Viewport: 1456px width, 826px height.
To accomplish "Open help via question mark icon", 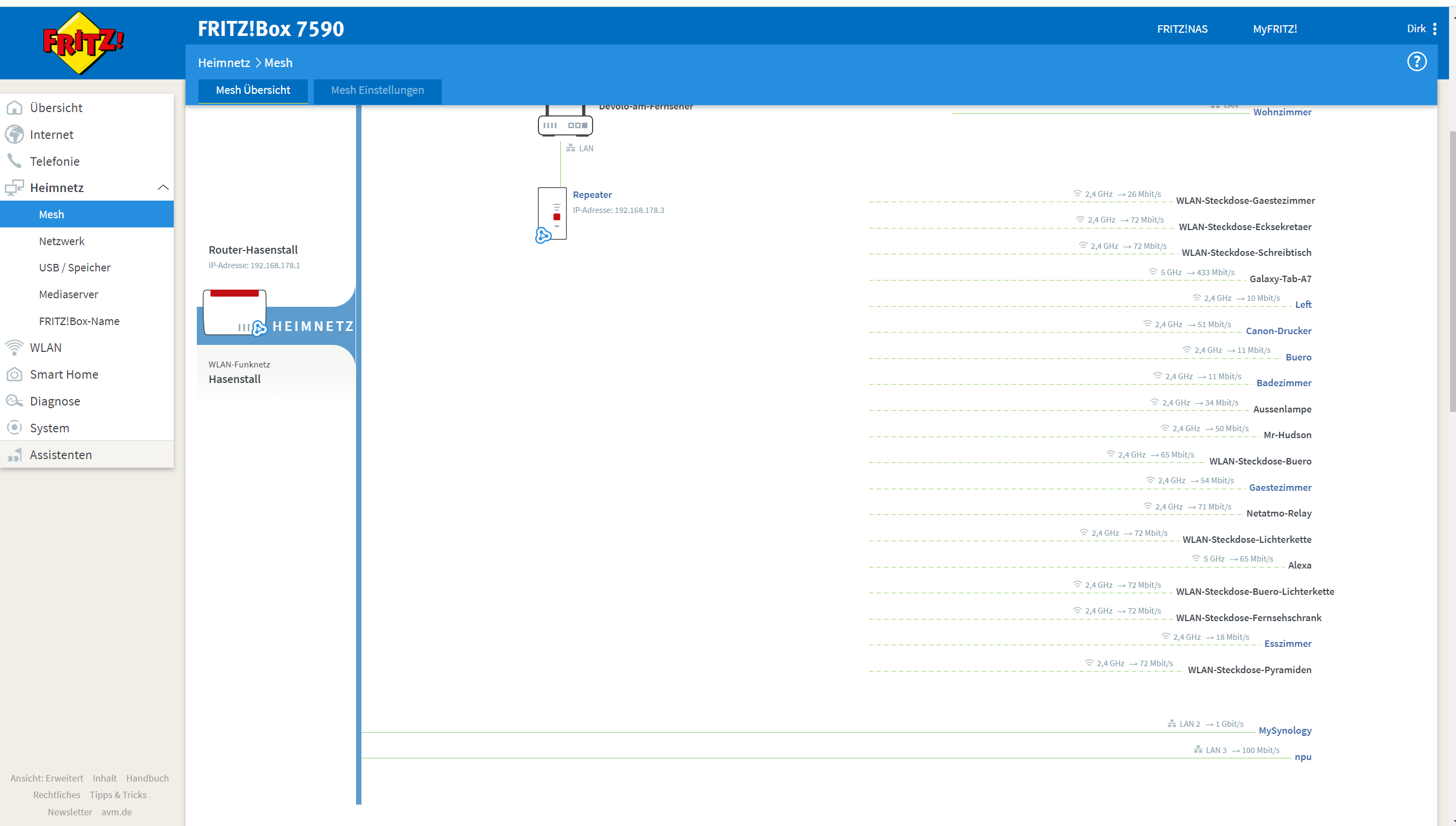I will 1416,62.
